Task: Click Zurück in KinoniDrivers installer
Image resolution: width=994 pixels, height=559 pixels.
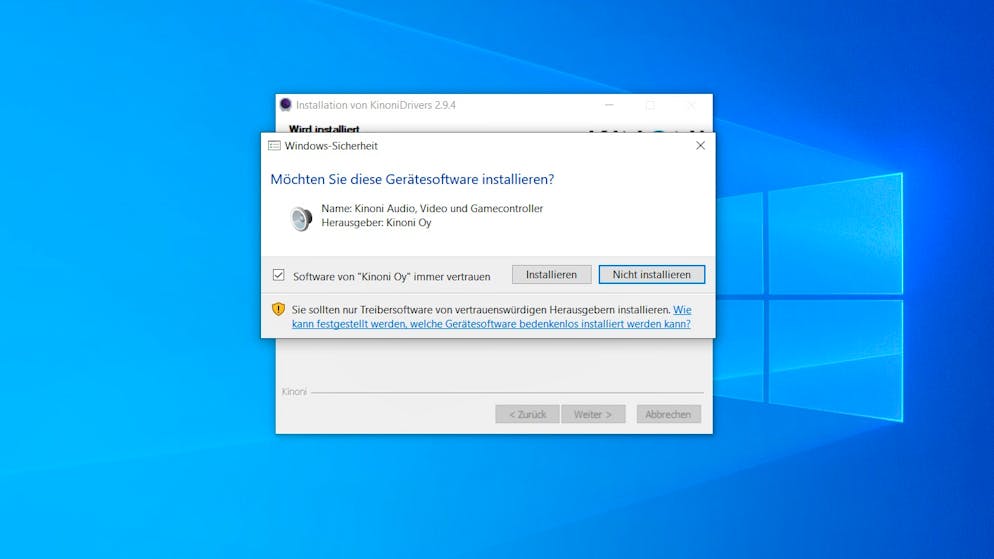Action: click(x=527, y=414)
